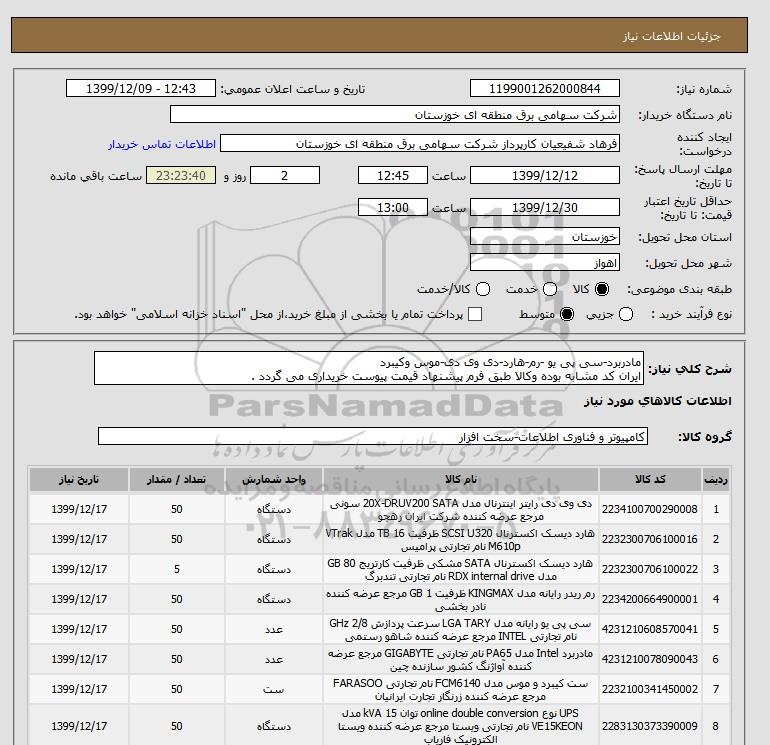This screenshot has height=745, width=770.
Task: Click the شماره نیاز number field
Action: pos(544,89)
